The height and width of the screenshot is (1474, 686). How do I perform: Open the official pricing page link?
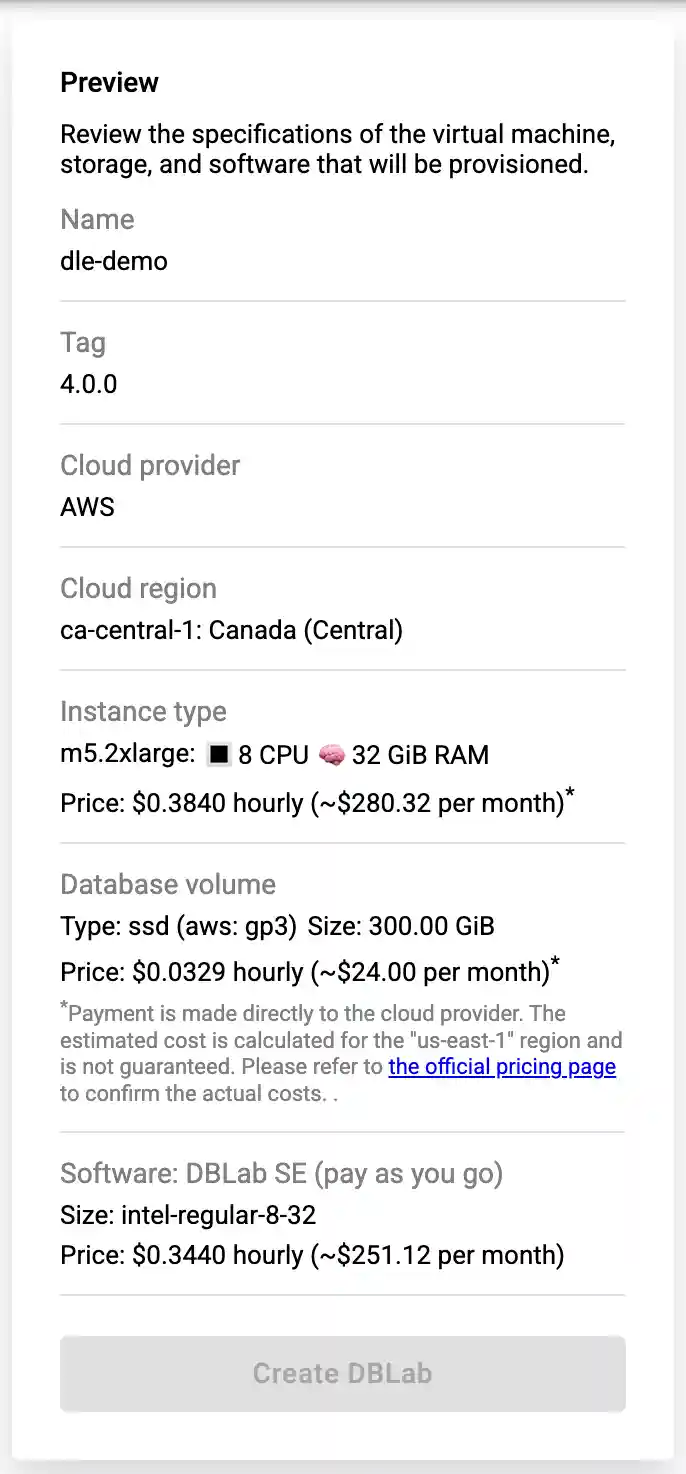502,1067
